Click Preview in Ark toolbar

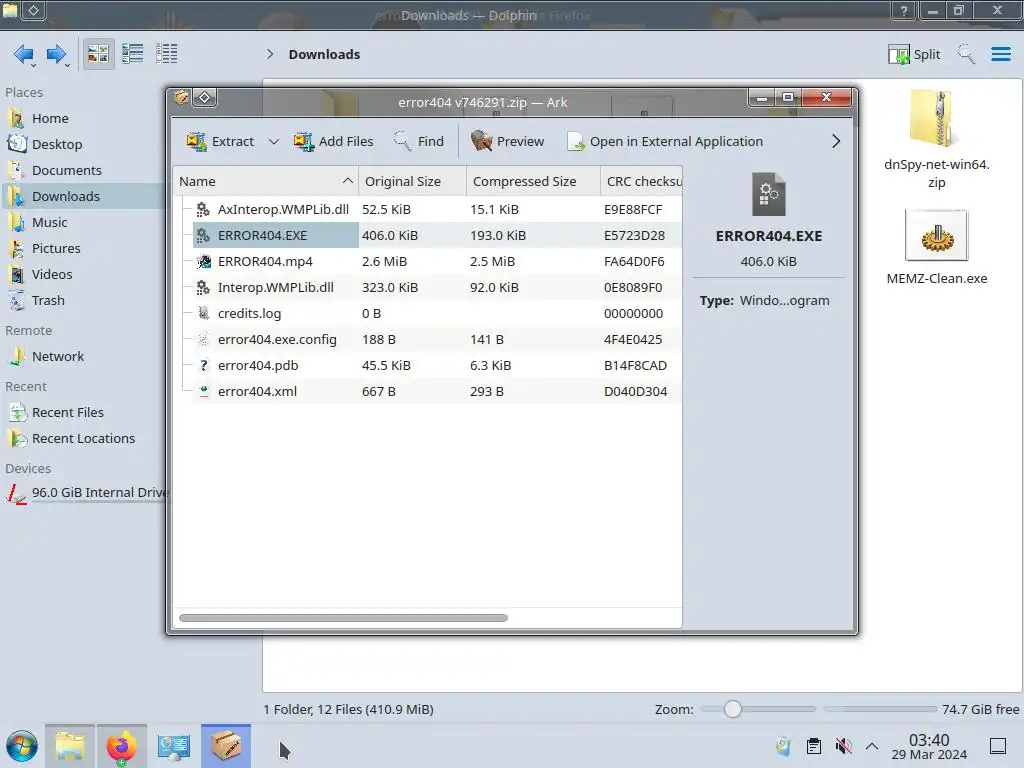coord(507,141)
